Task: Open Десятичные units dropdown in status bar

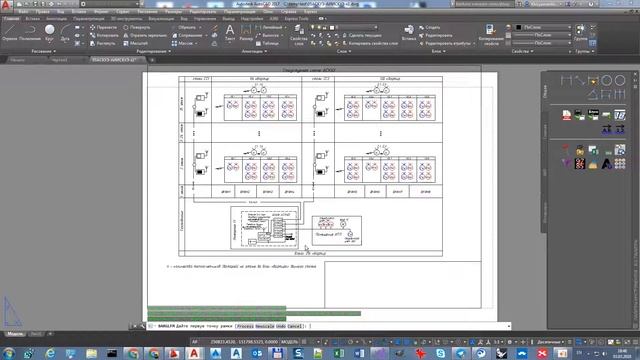Action: tap(551, 342)
